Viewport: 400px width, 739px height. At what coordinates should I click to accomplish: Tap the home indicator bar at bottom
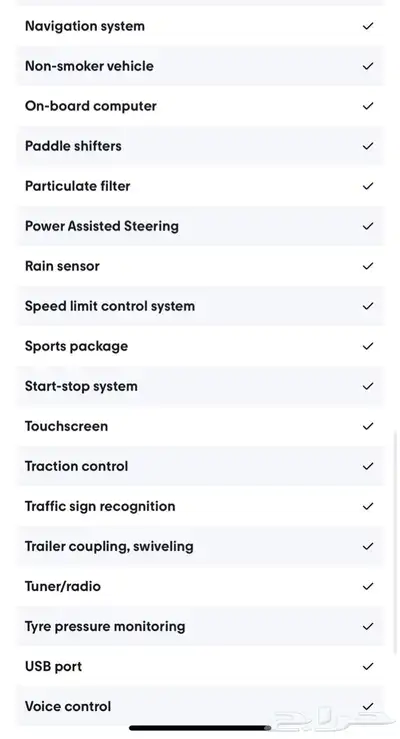coord(200,728)
